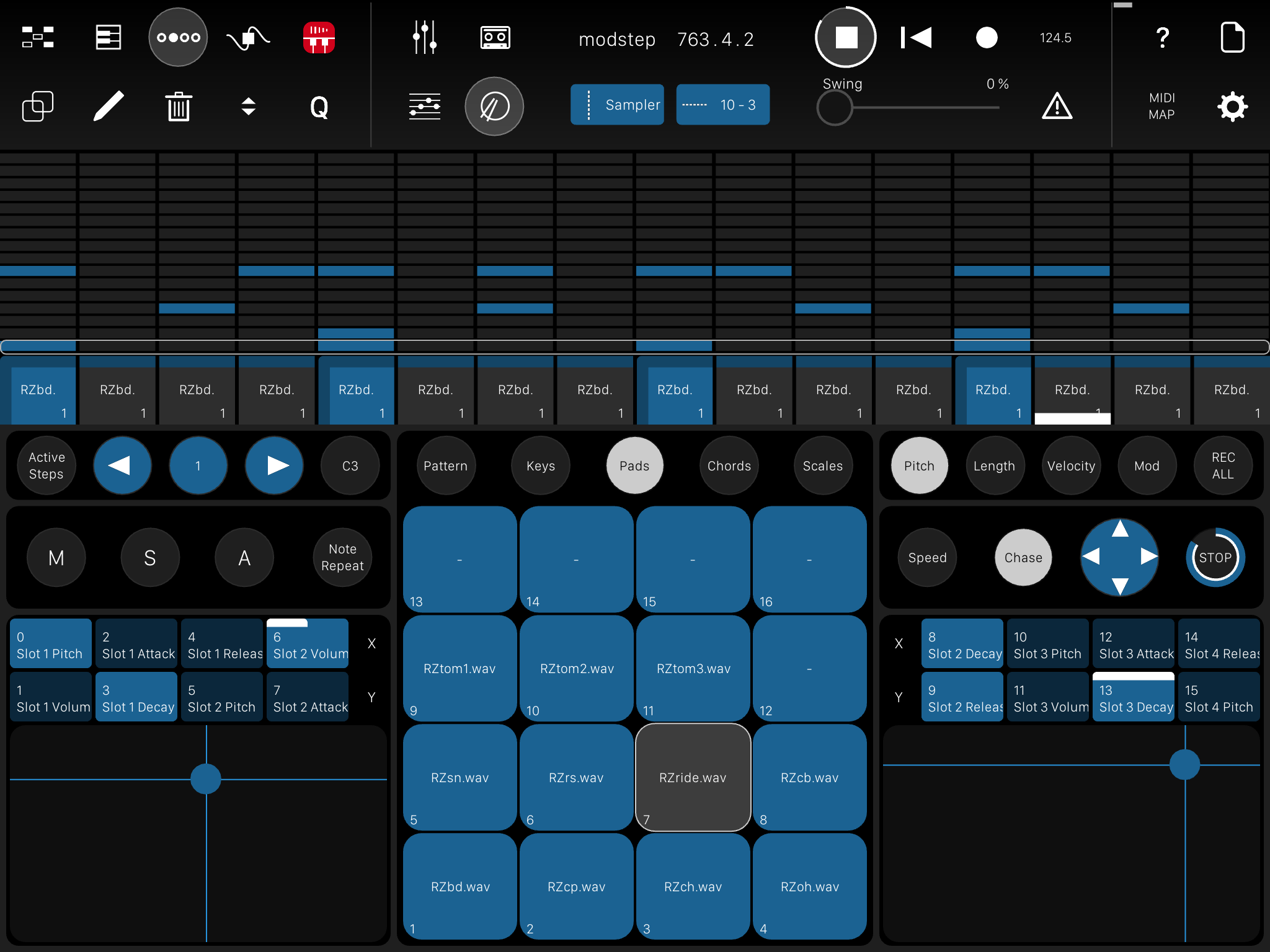Trigger the RZride.wav pad
This screenshot has width=1270, height=952.
693,777
